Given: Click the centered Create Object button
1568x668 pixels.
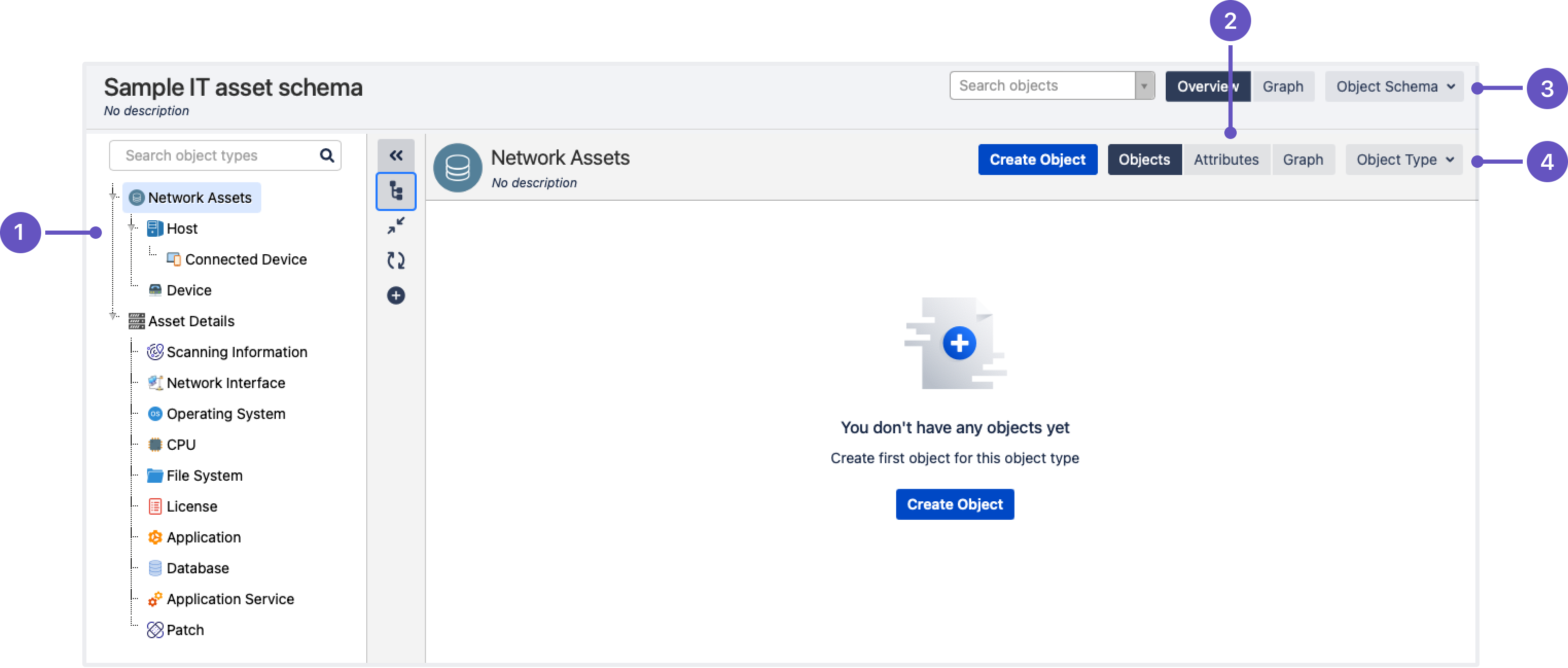Looking at the screenshot, I should click(954, 504).
